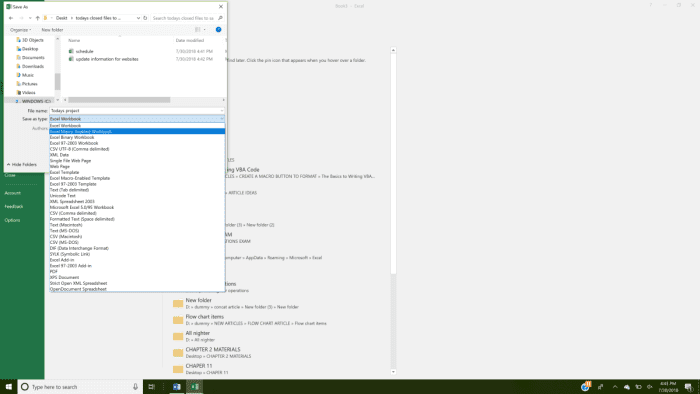Open Feedback in Excel backstage

(14, 207)
